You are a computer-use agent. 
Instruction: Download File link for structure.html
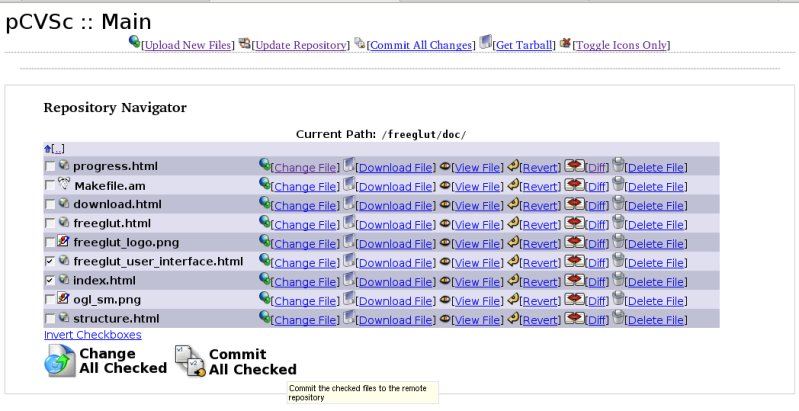pyautogui.click(x=395, y=319)
